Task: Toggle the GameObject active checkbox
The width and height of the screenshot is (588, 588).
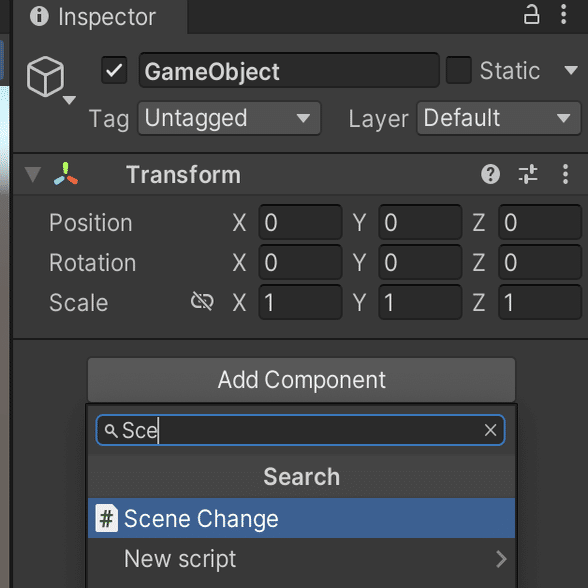Action: 114,70
